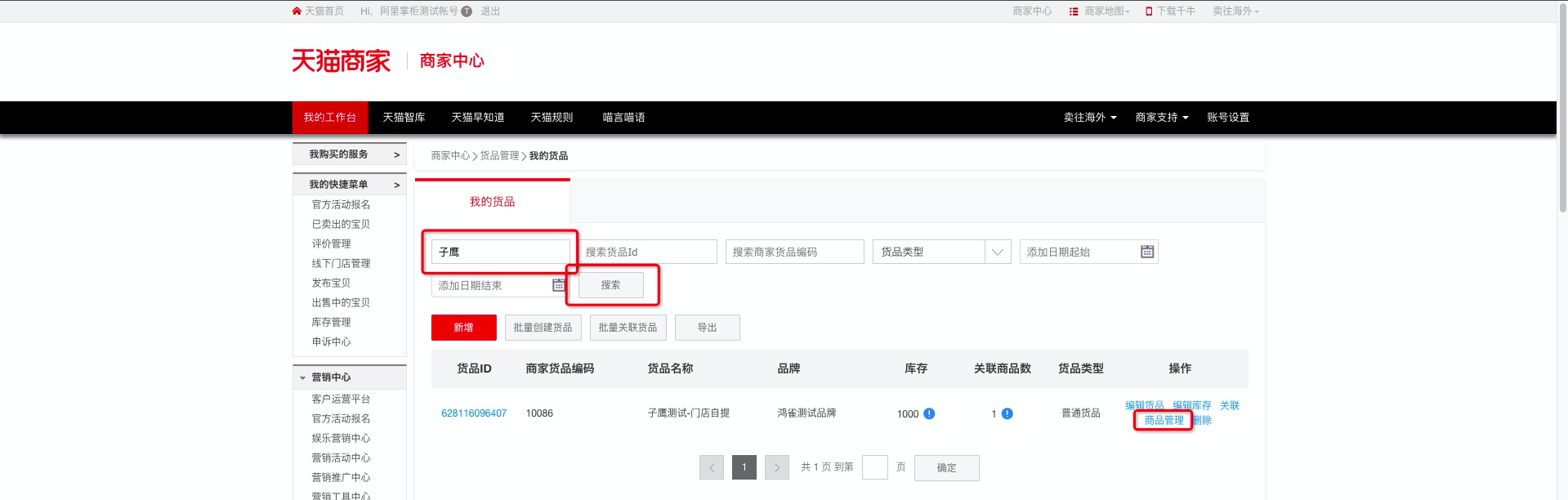Open 卖往海外 dropdown in top gray bar
1568x500 pixels.
tap(1235, 11)
